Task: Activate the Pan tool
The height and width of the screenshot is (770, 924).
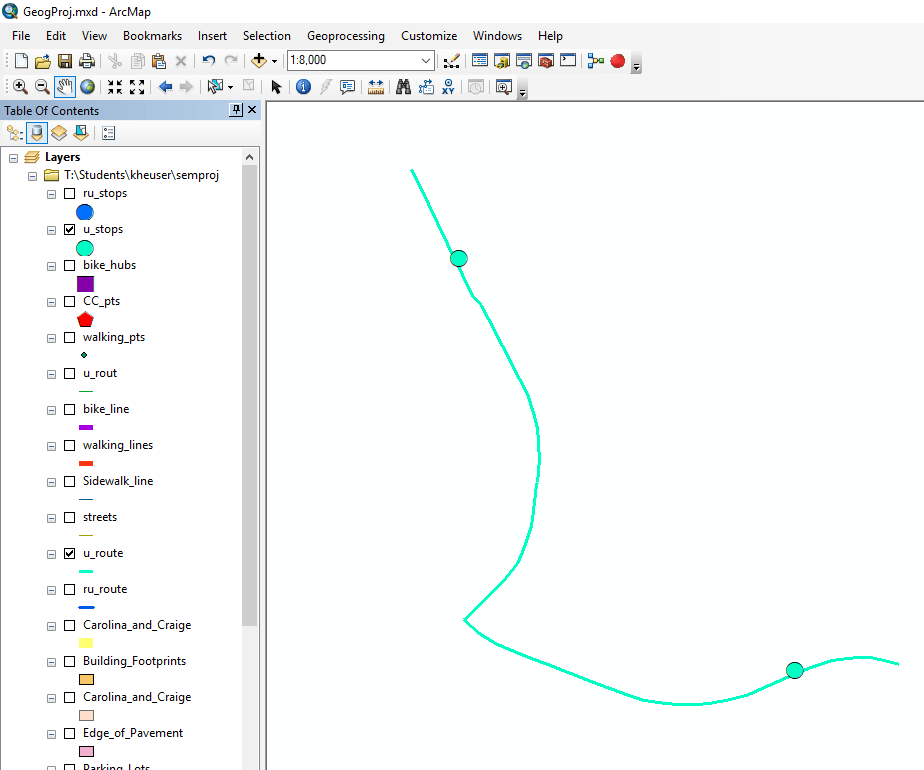Action: coord(64,86)
